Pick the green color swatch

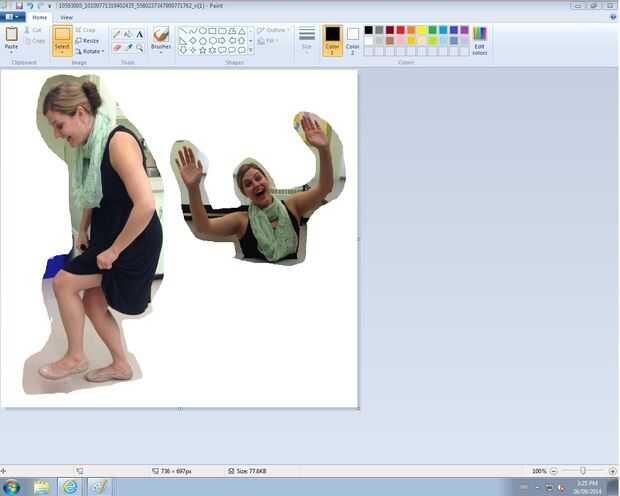point(433,30)
